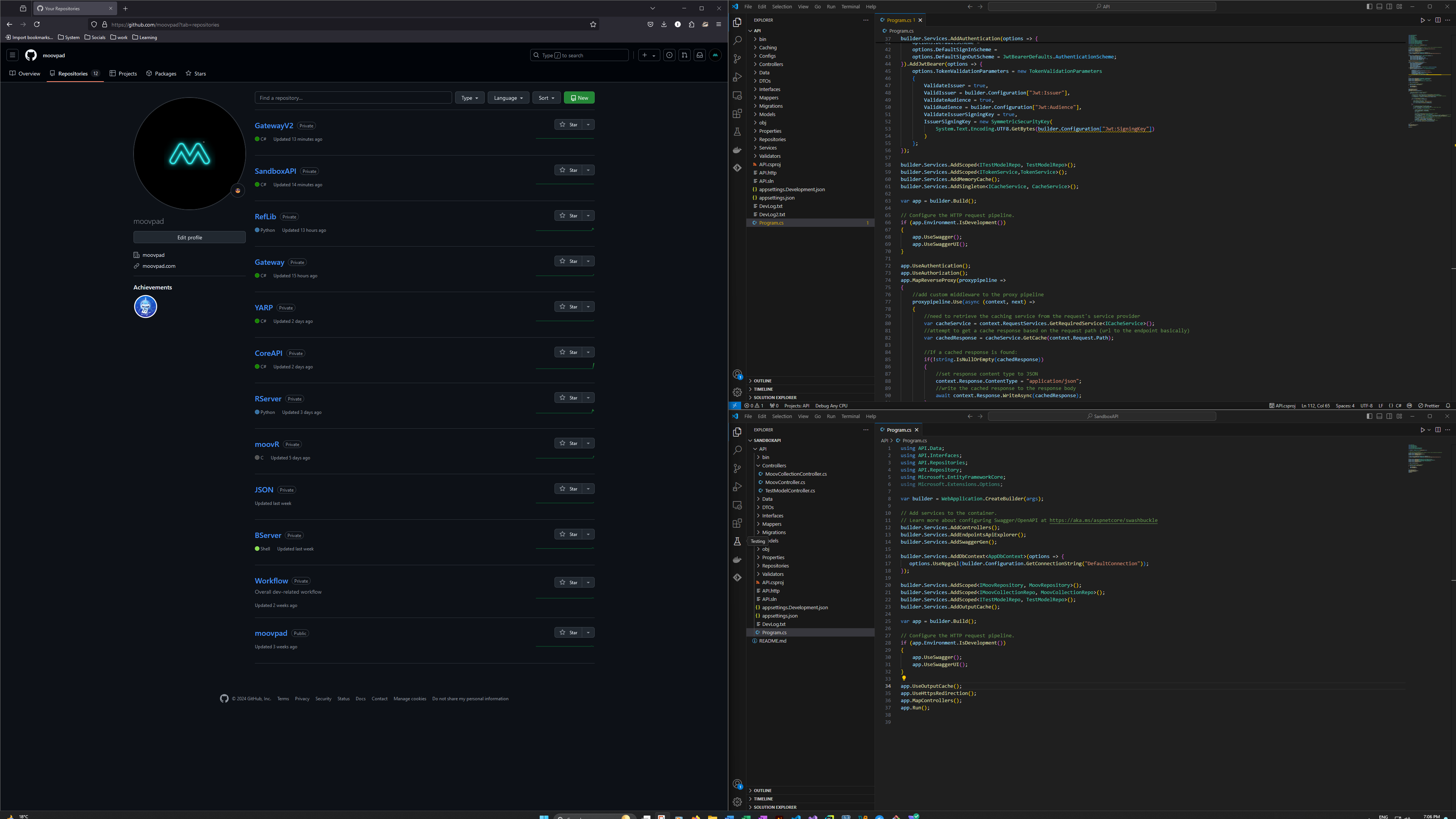Open the Language filter dropdown
Image resolution: width=1456 pixels, height=819 pixels.
[x=508, y=98]
